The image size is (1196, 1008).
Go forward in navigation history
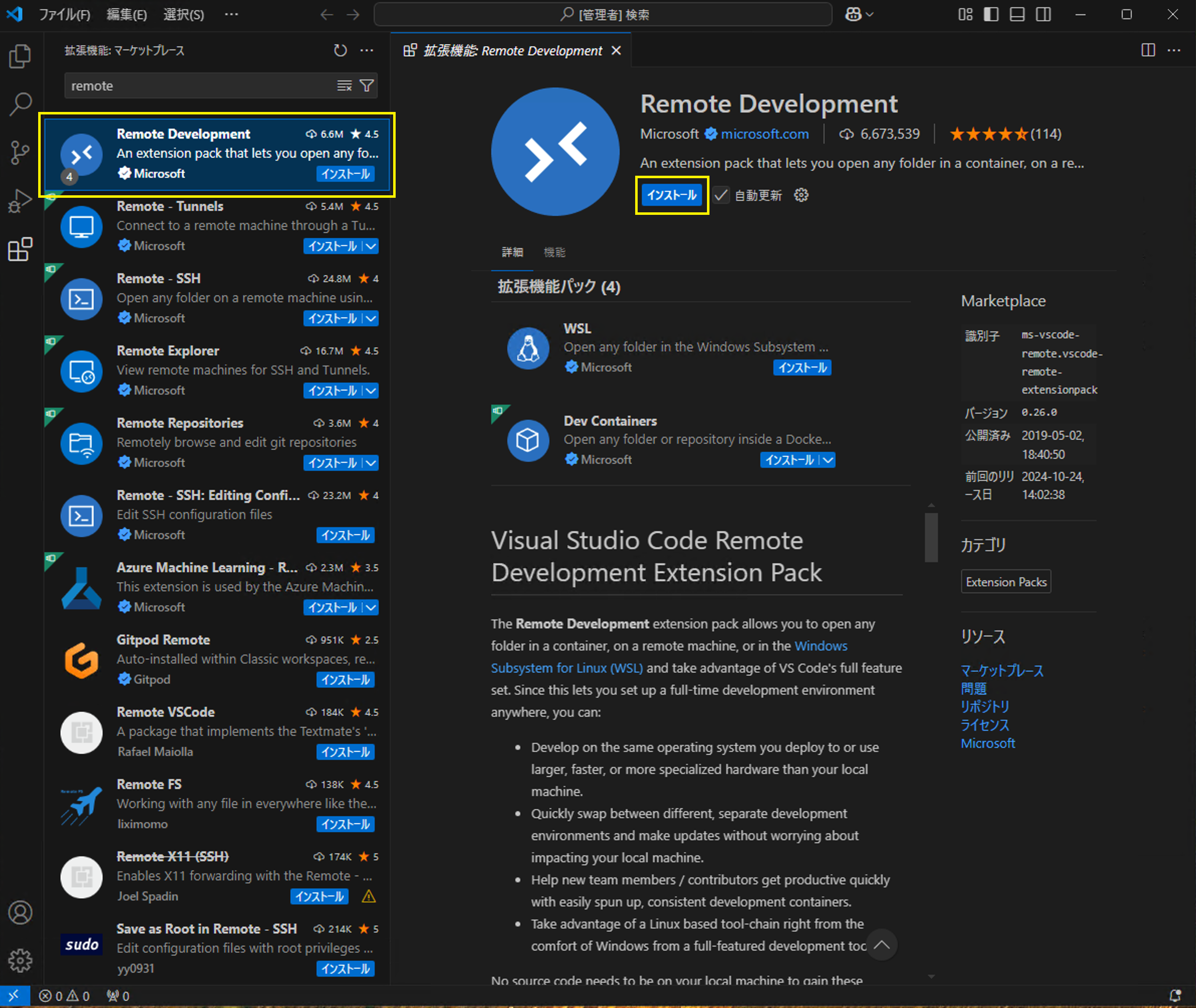(353, 14)
